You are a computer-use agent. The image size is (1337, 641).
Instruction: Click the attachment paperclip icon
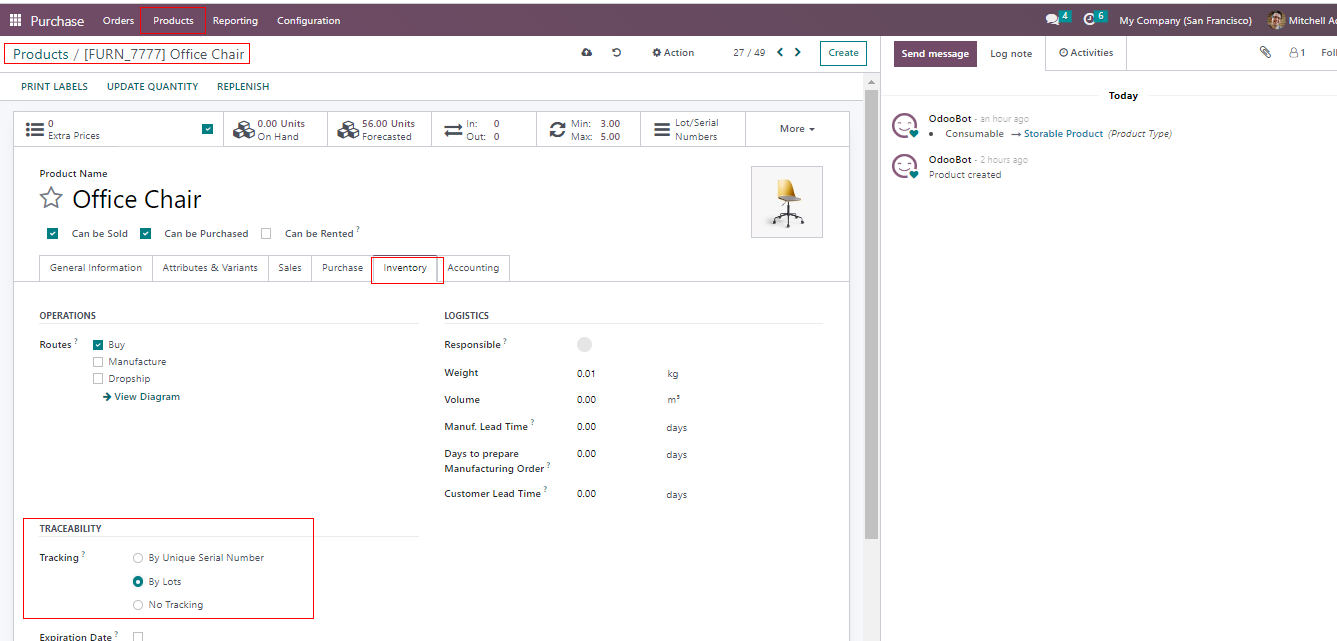click(x=1265, y=53)
